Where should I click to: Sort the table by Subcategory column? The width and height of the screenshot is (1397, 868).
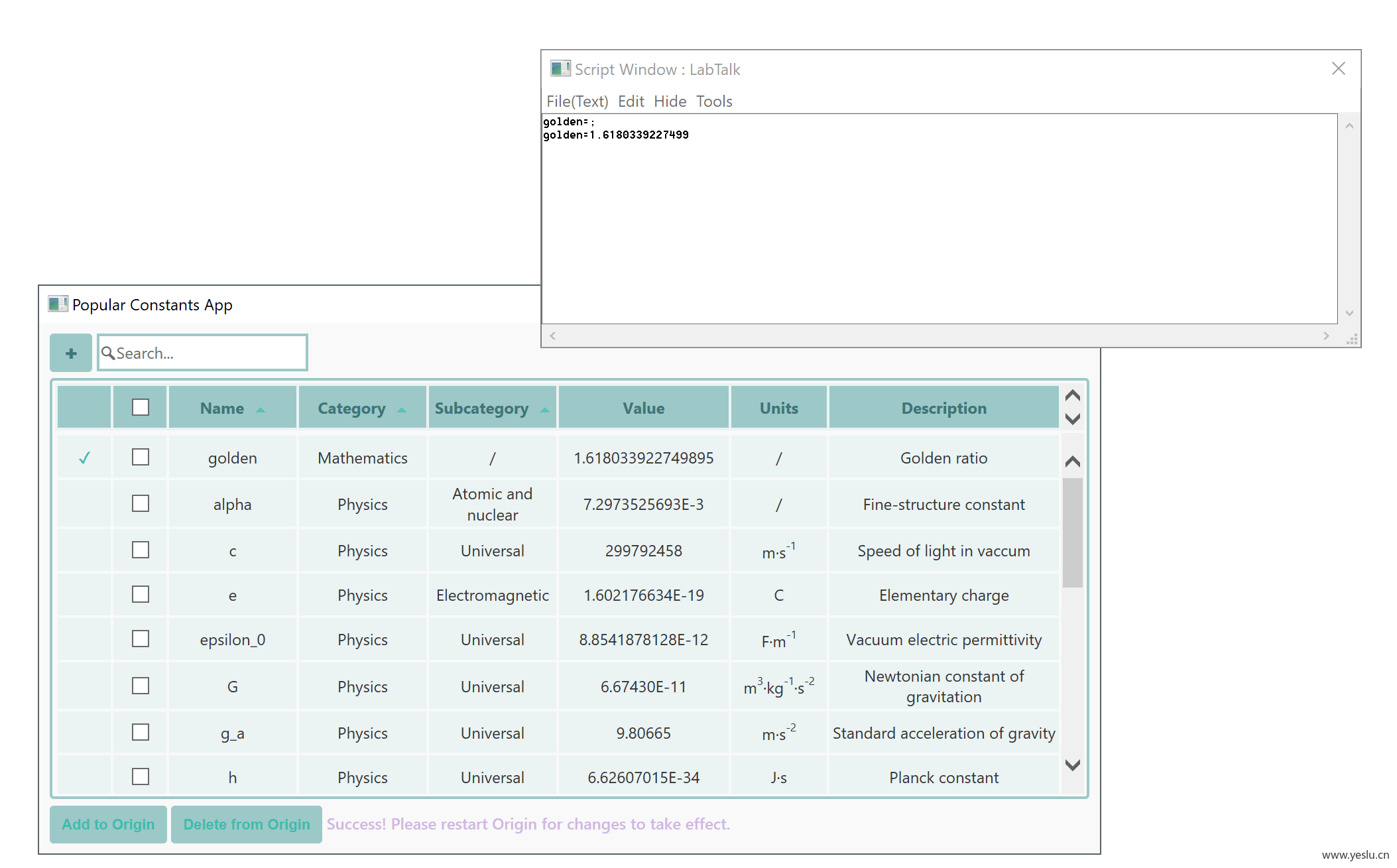(x=493, y=408)
